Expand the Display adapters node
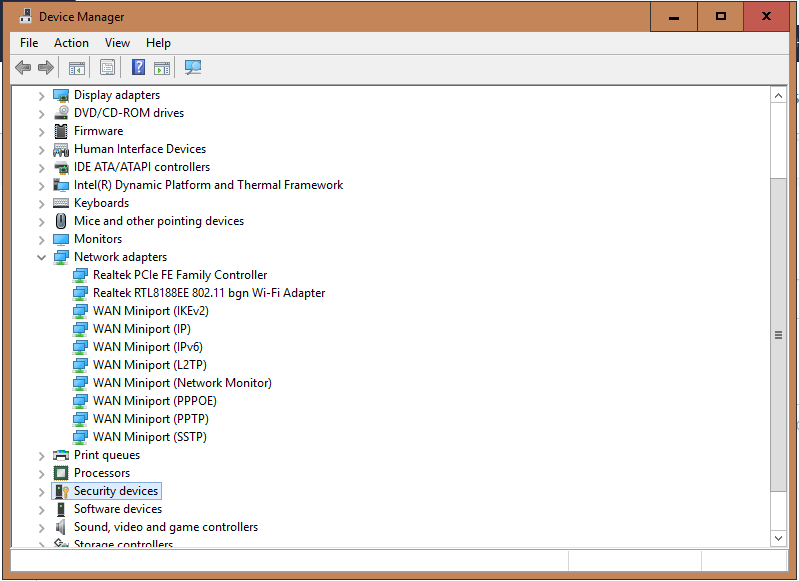This screenshot has height=581, width=799. 41,95
